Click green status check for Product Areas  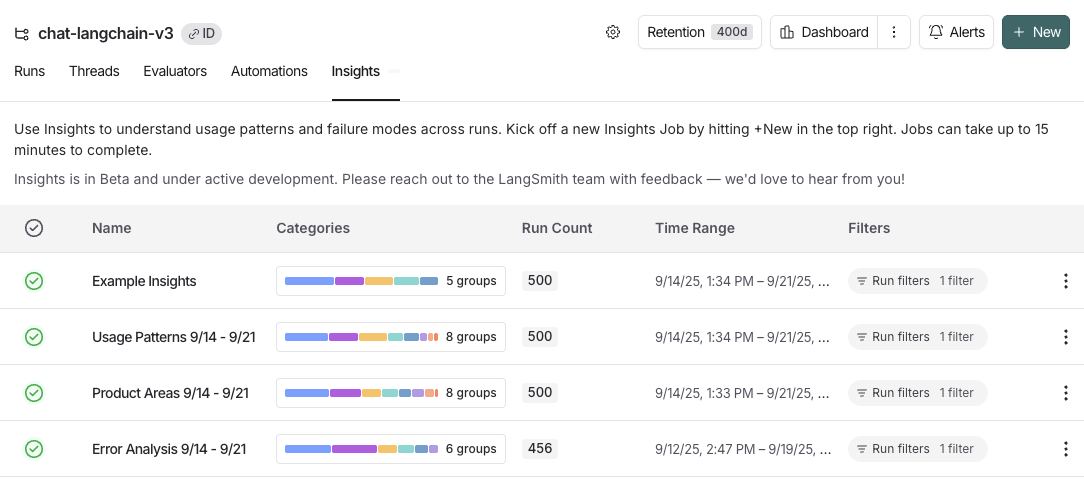(x=34, y=393)
